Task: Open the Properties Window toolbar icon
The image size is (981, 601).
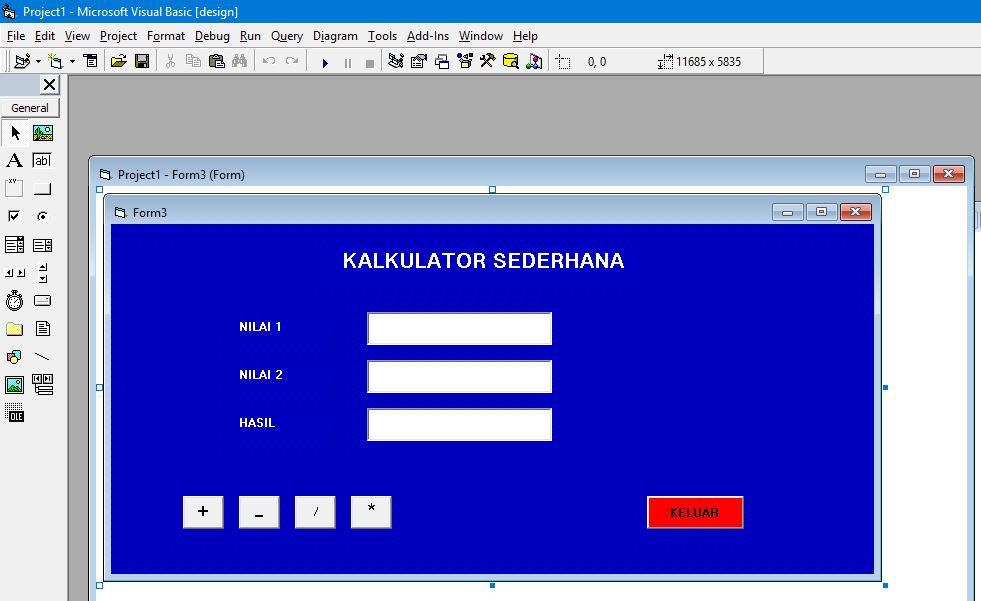Action: [x=417, y=61]
